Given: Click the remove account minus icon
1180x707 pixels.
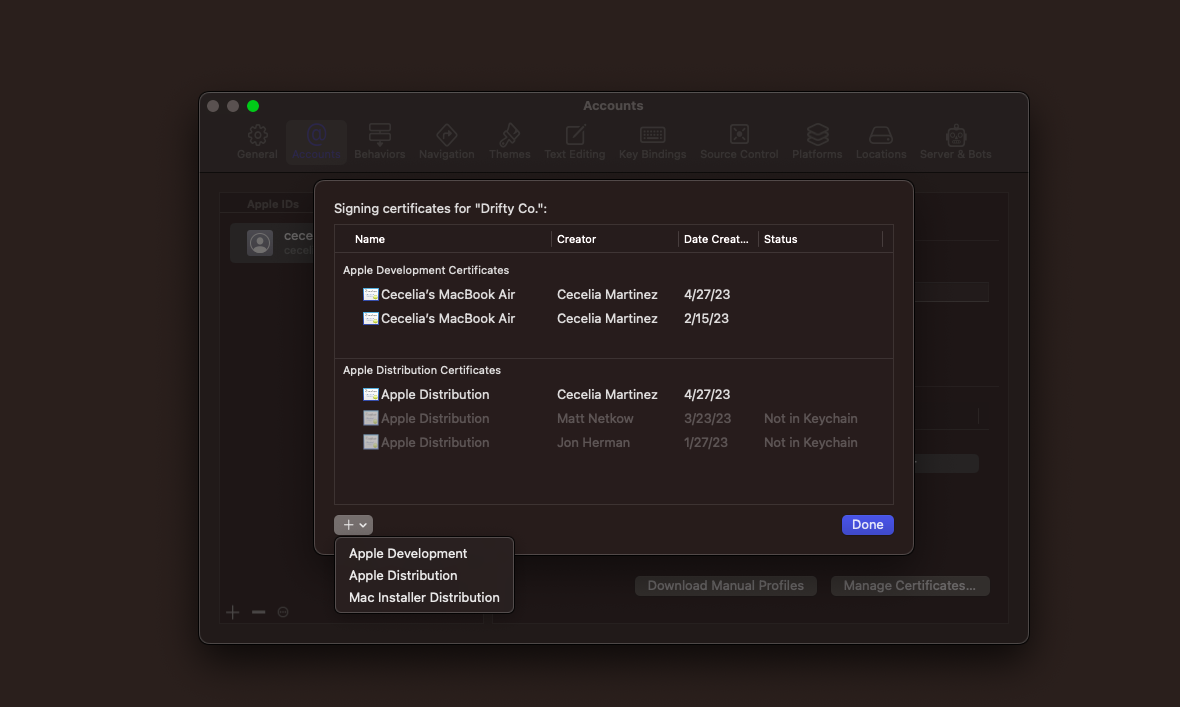Looking at the screenshot, I should point(258,612).
